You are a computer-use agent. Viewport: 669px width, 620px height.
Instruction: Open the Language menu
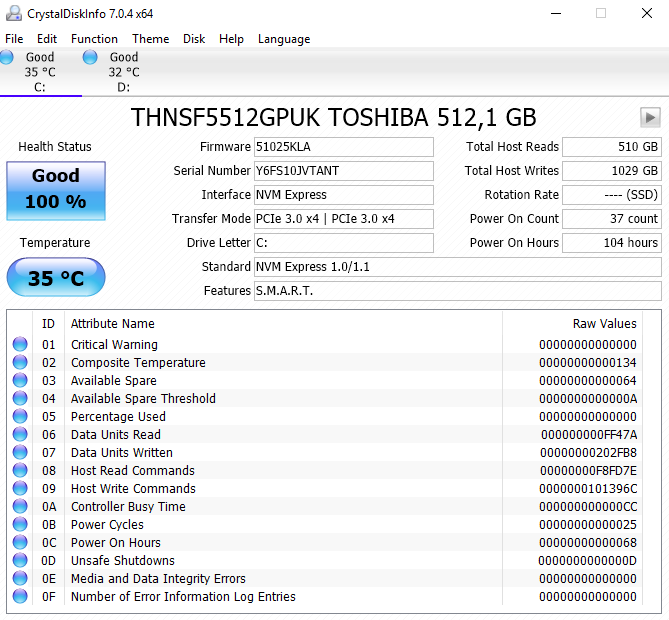(x=284, y=39)
